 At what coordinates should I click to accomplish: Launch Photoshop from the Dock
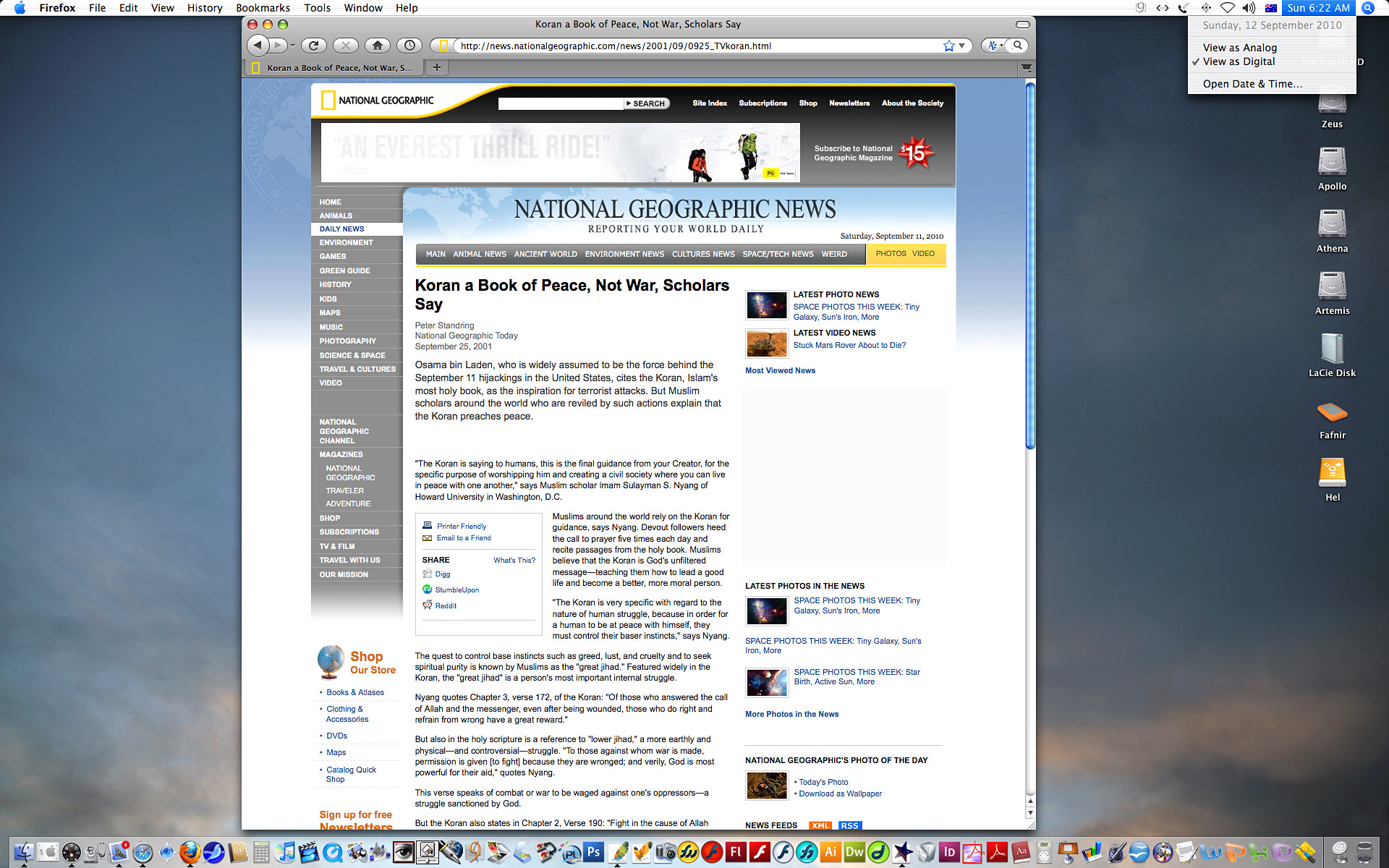(x=593, y=852)
